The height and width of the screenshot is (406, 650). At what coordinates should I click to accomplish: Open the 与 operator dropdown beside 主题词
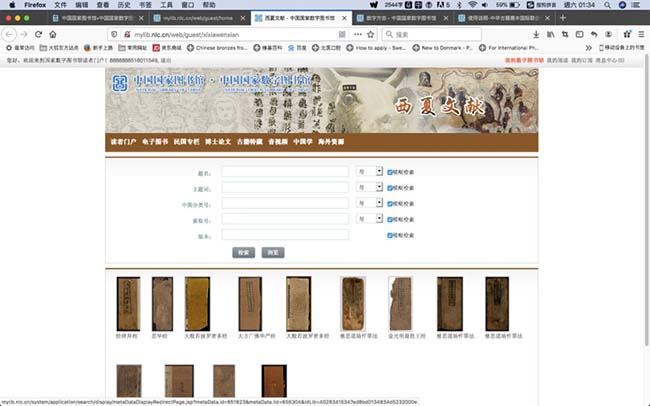coord(369,188)
